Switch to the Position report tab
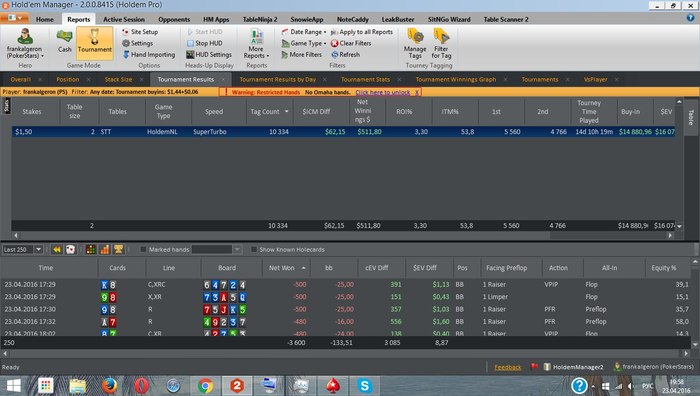 point(67,79)
